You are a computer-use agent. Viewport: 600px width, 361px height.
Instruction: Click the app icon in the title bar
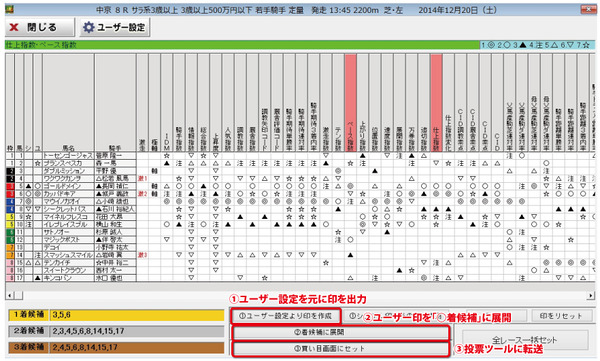[x=9, y=9]
